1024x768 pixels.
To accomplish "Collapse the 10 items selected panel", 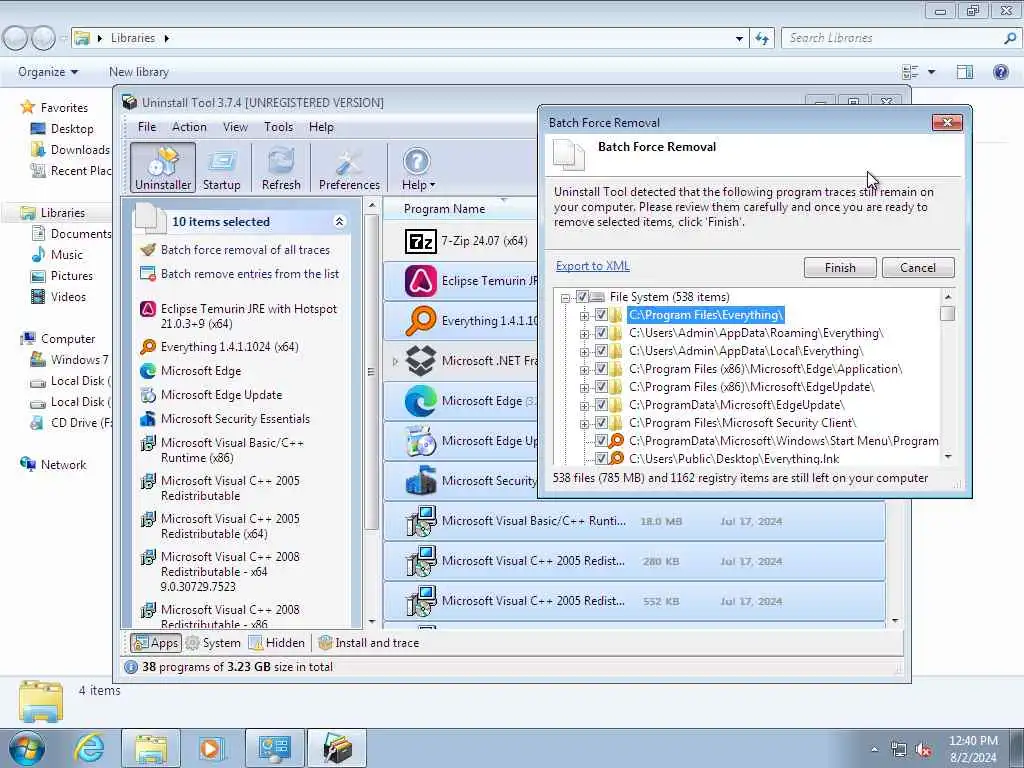I will point(339,221).
